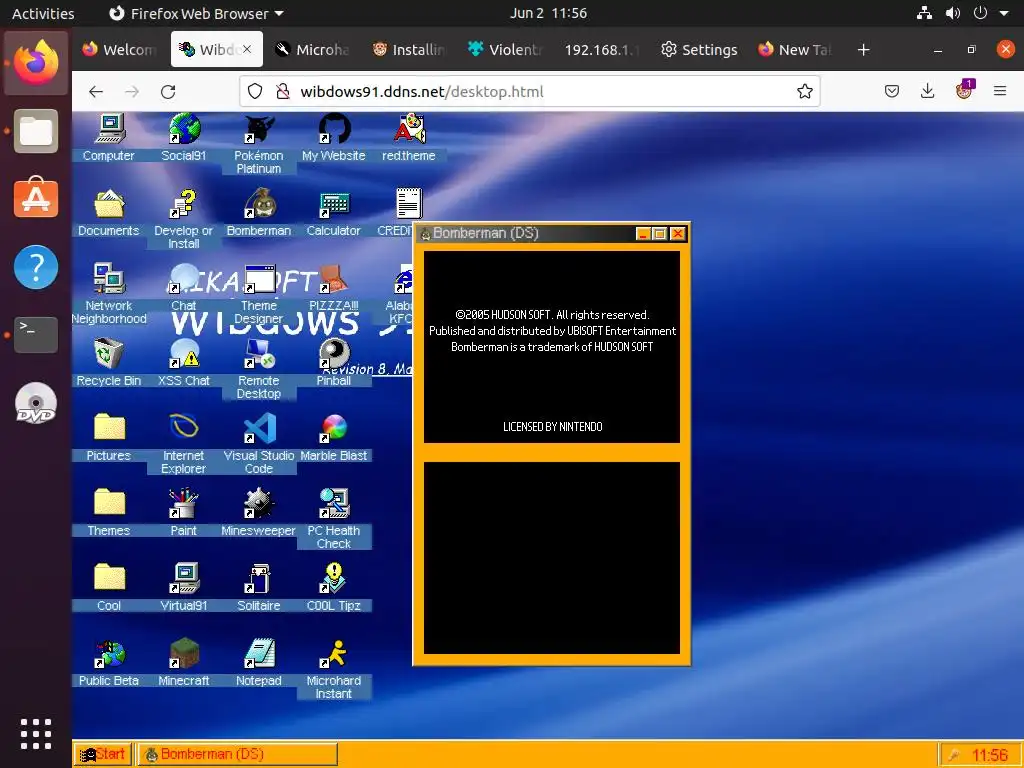This screenshot has width=1024, height=768.
Task: Maximize the Bomberman (DS) window
Action: coord(660,234)
